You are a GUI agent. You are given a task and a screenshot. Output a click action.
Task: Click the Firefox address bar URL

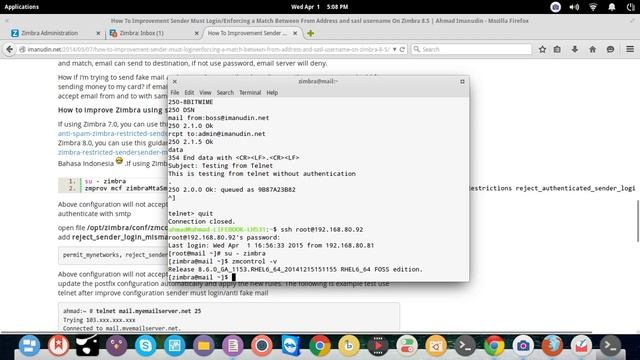tap(208, 49)
